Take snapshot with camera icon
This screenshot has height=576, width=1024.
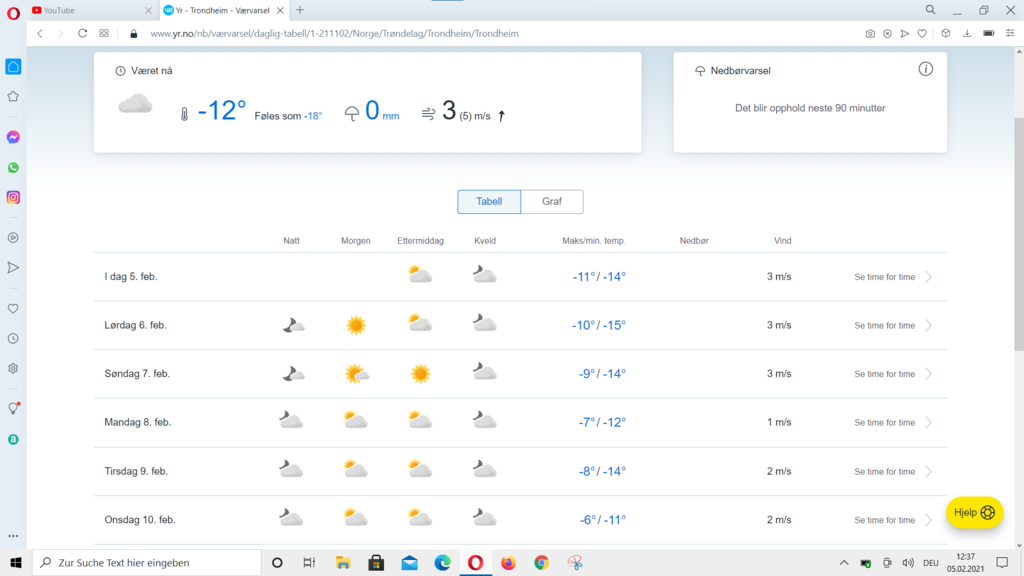coord(870,33)
